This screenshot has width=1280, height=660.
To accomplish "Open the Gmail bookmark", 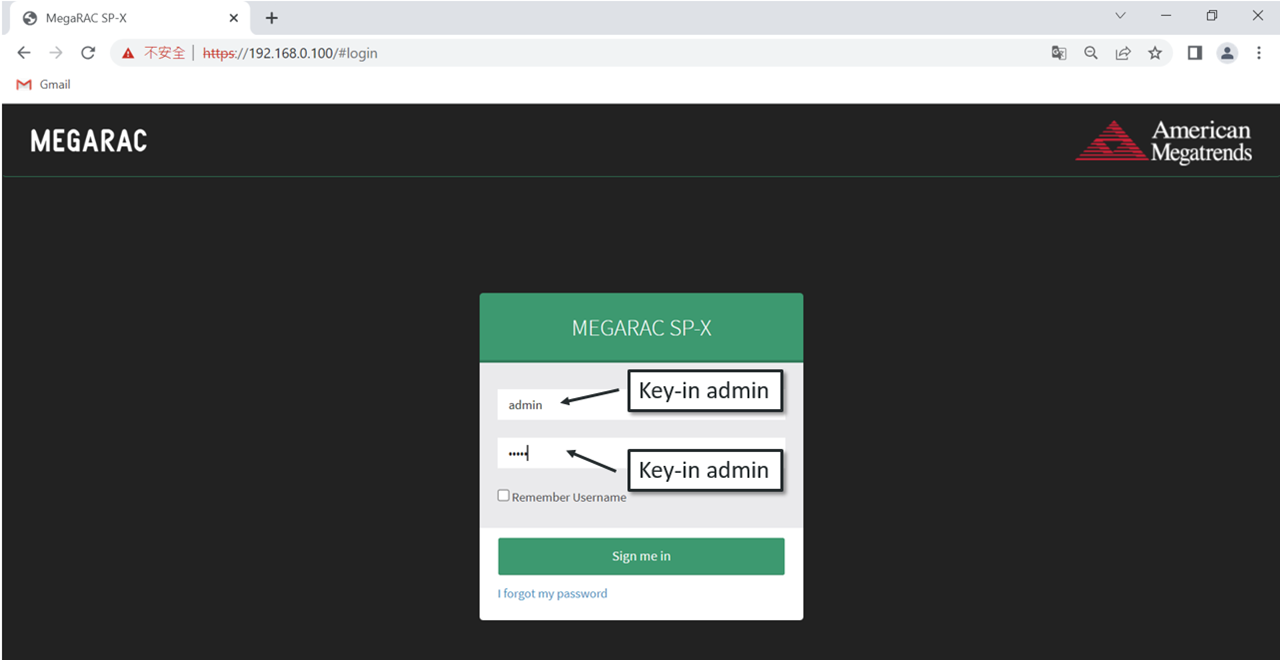I will click(44, 85).
